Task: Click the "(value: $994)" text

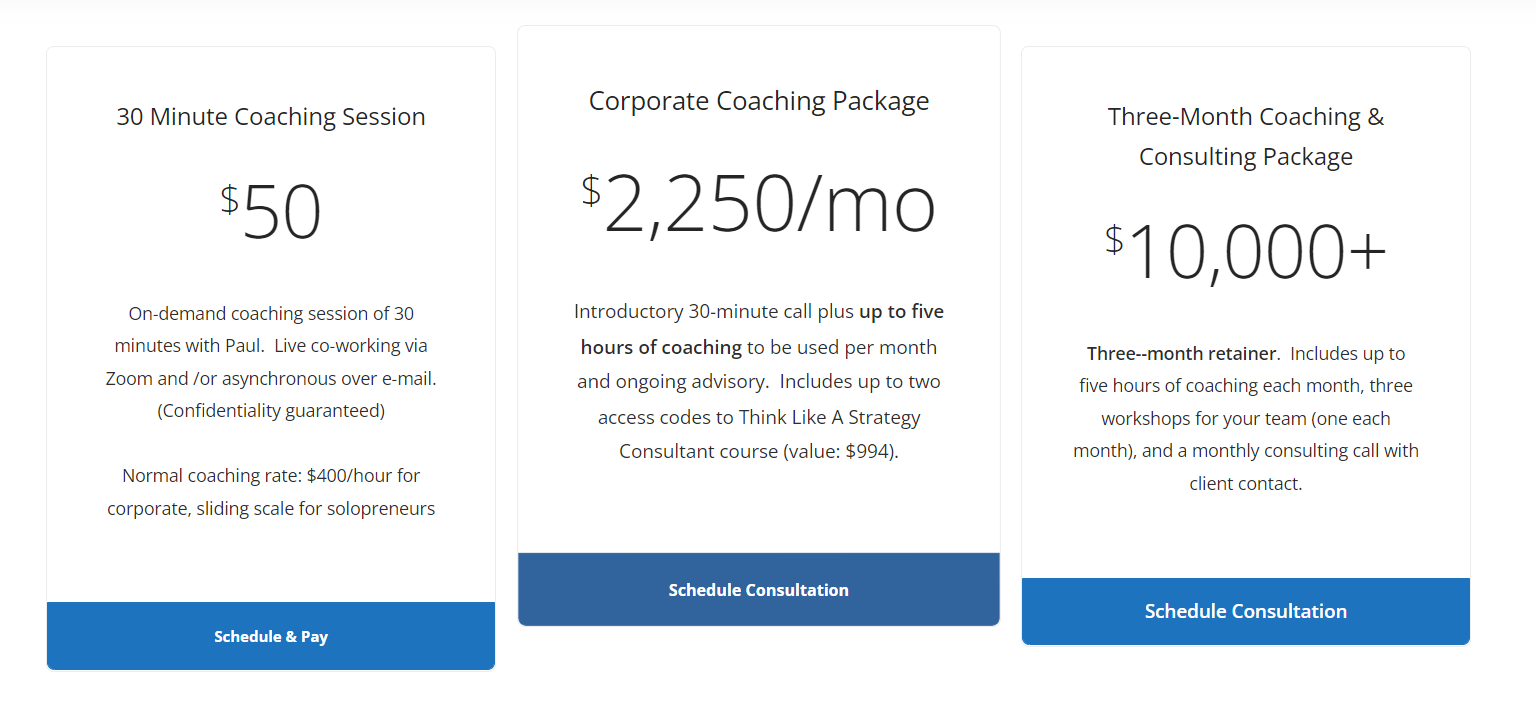Action: [x=858, y=451]
